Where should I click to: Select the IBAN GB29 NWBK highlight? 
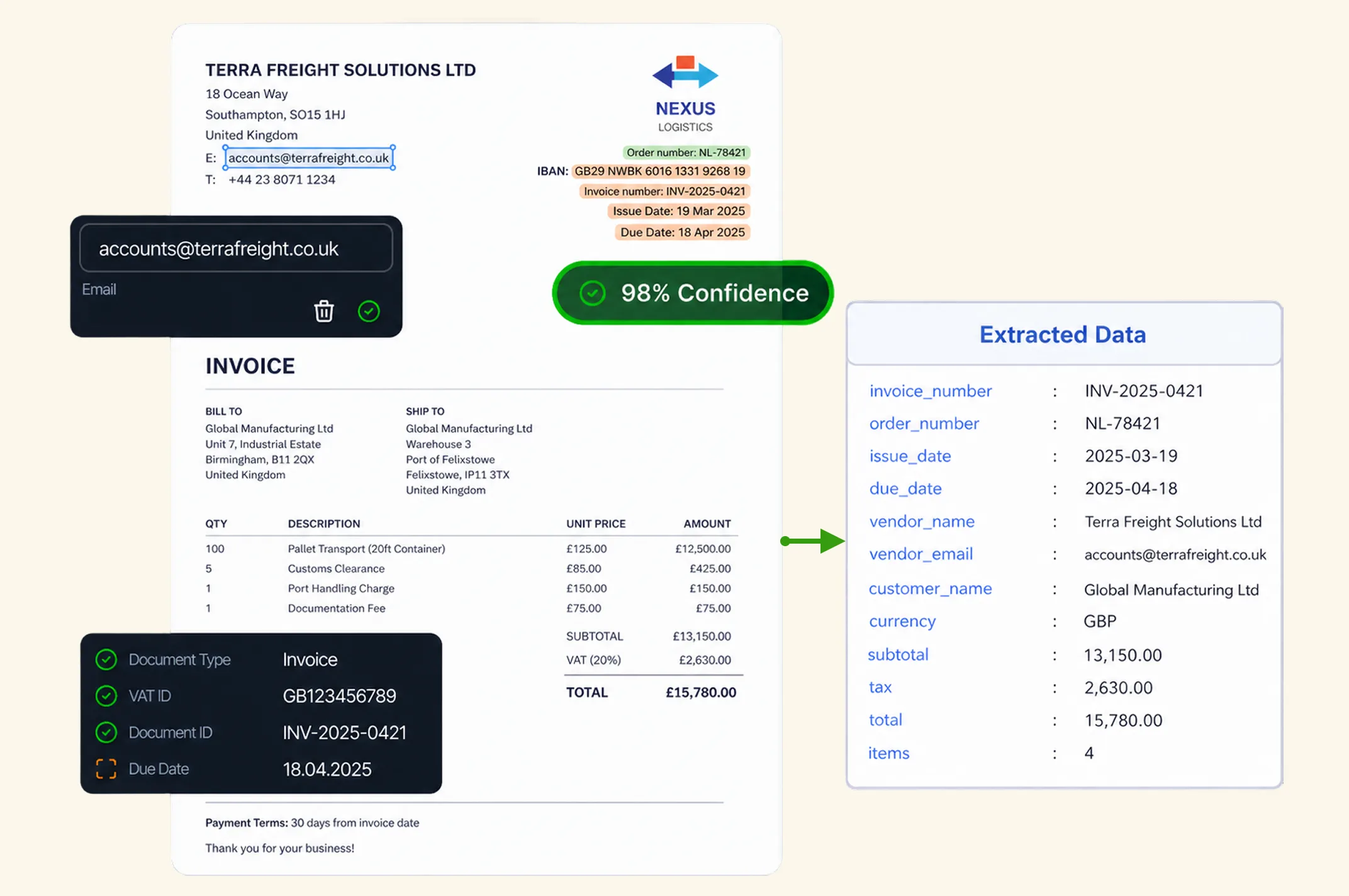pos(660,172)
